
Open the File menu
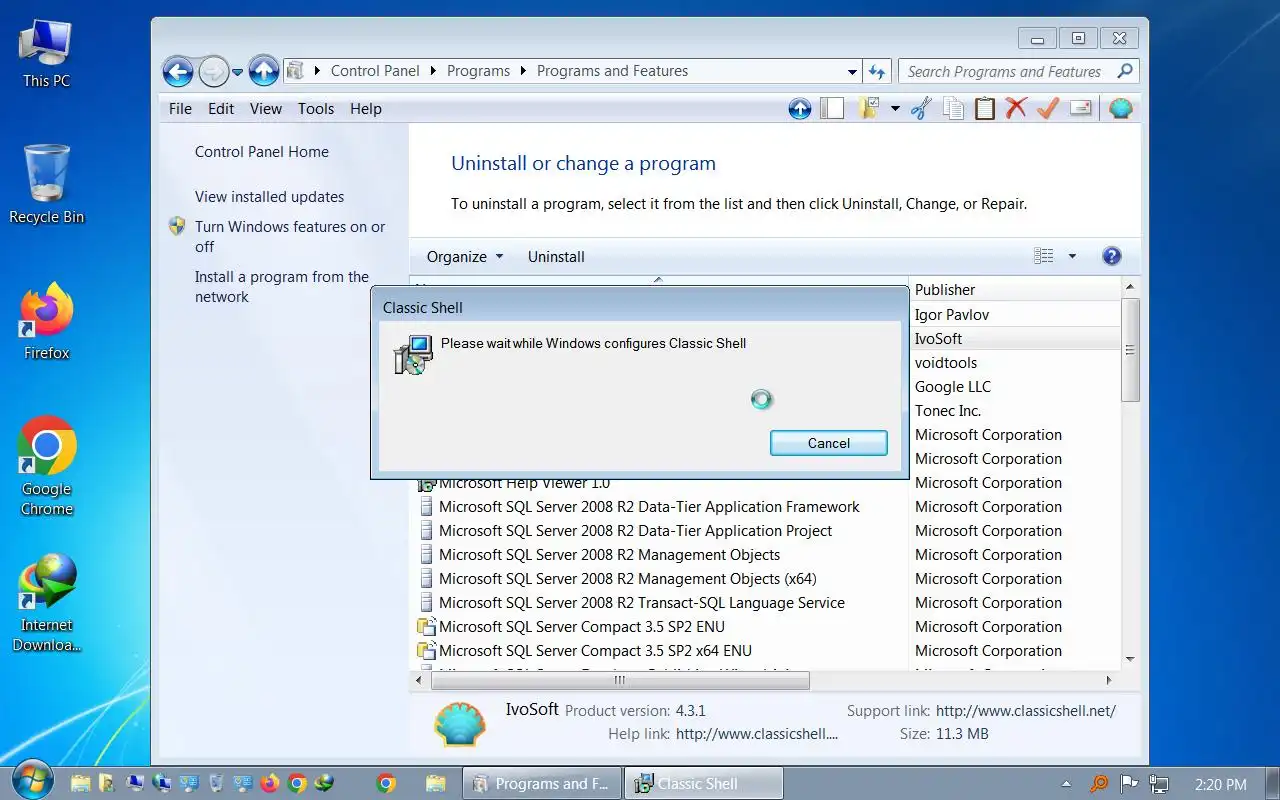(180, 109)
